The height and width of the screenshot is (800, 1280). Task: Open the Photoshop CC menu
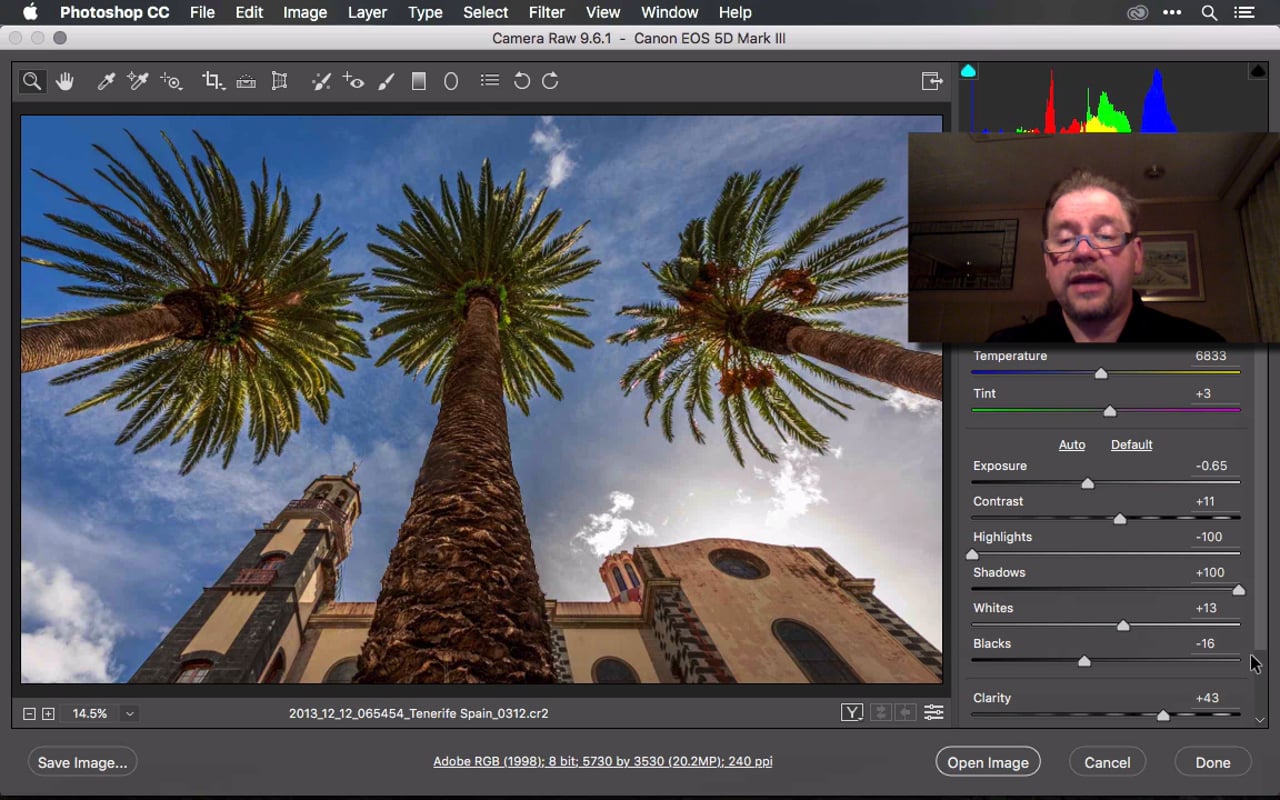113,12
